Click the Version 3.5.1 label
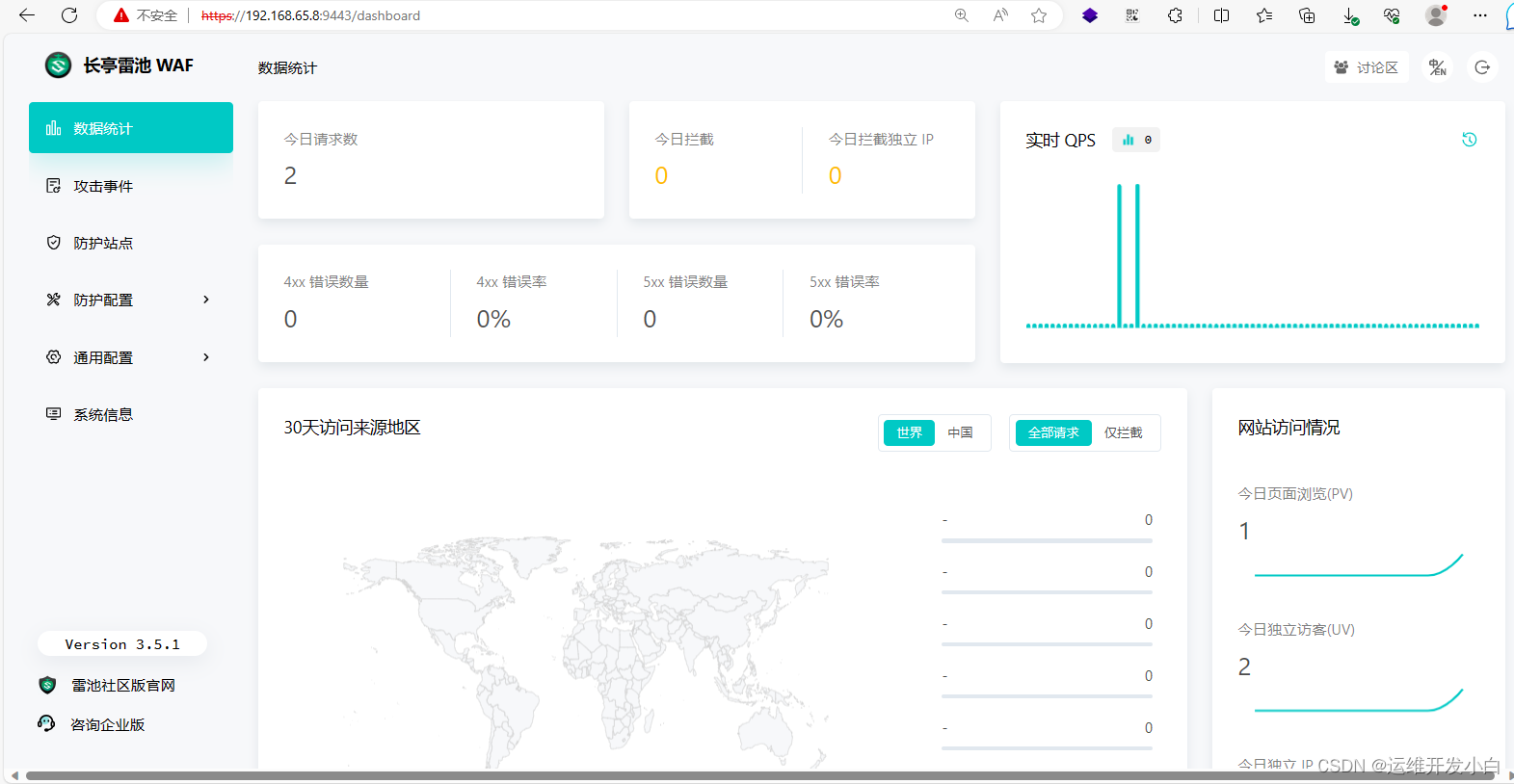Viewport: 1514px width, 784px height. 122,644
